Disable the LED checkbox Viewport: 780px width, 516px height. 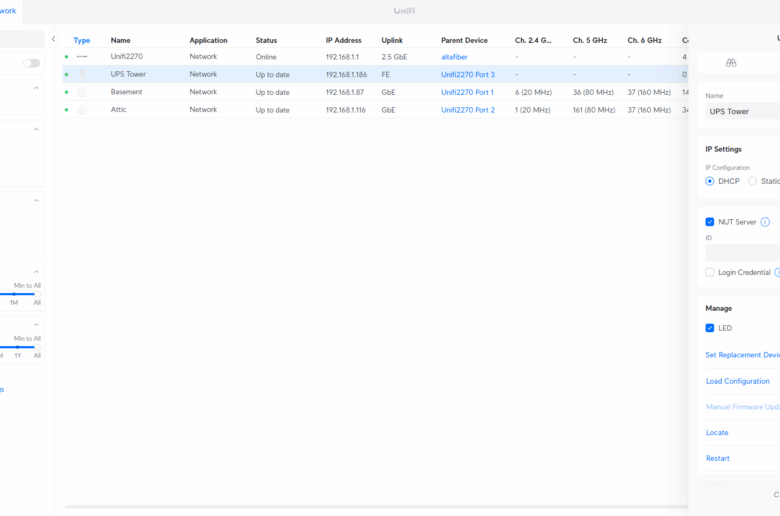[710, 328]
